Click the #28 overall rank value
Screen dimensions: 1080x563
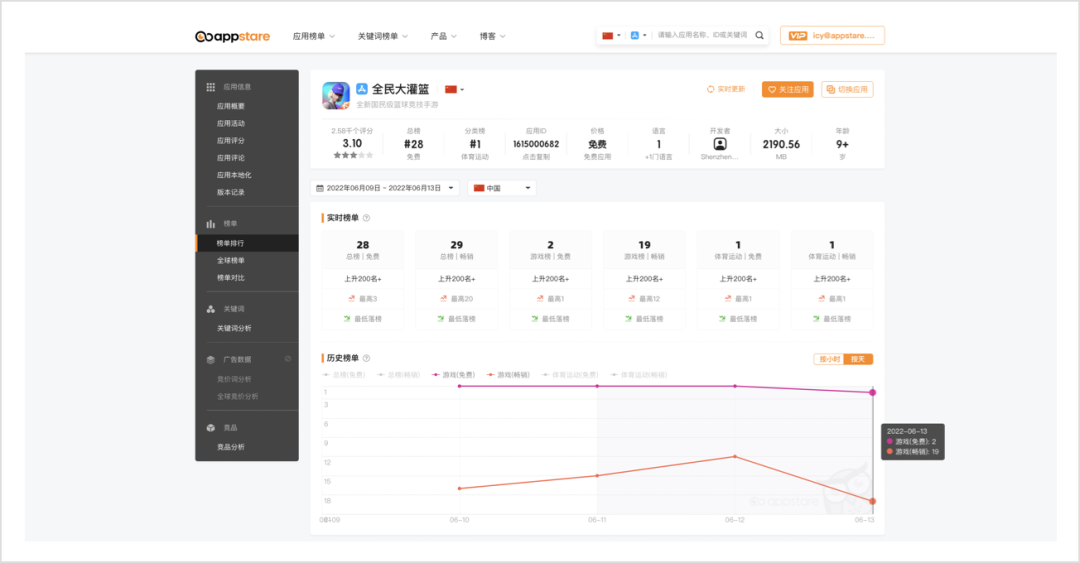413,144
